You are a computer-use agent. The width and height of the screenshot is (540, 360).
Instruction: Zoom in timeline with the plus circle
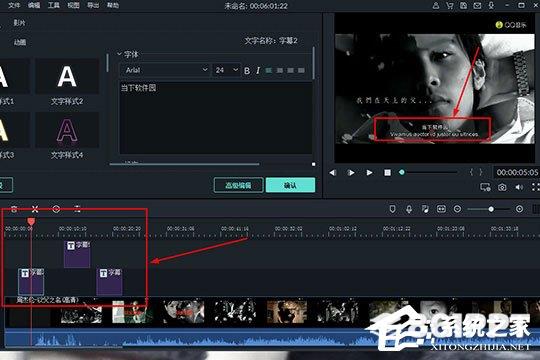click(519, 209)
